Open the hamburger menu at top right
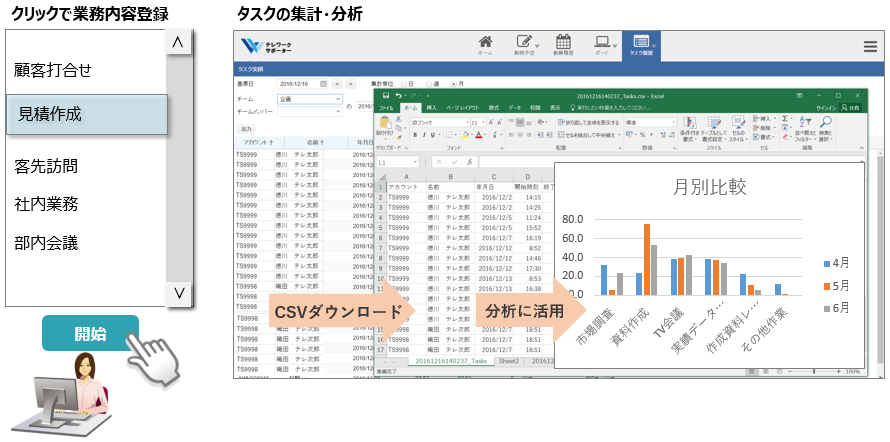Image resolution: width=890 pixels, height=442 pixels. tap(870, 46)
